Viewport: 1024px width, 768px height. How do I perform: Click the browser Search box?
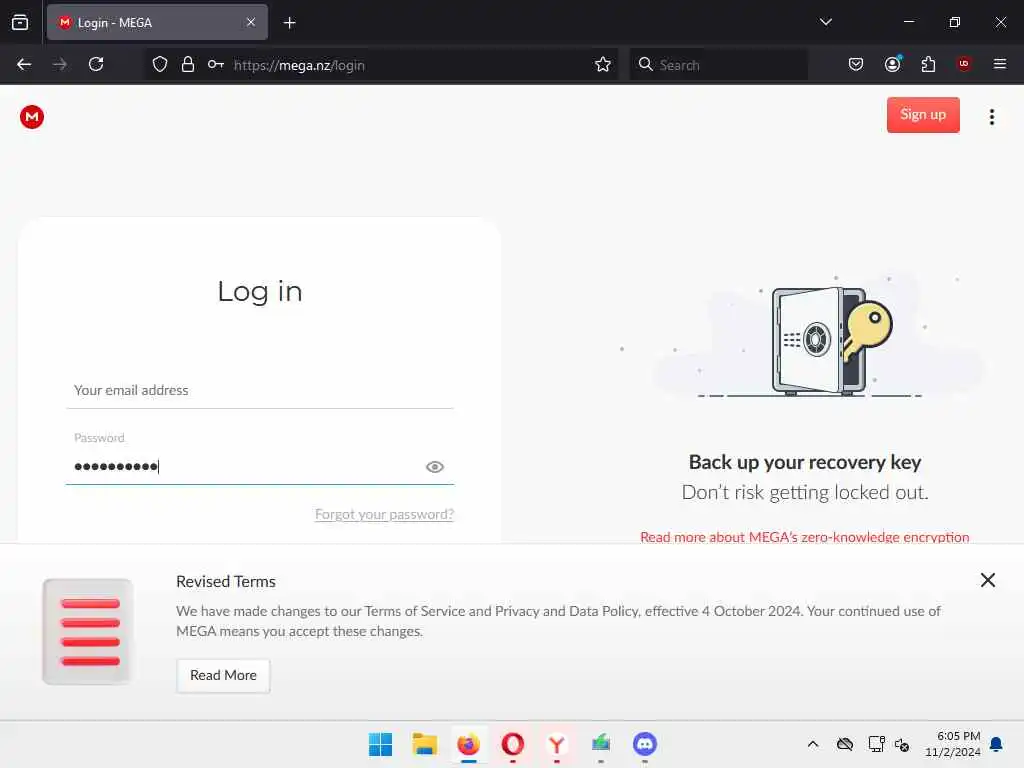tap(718, 65)
